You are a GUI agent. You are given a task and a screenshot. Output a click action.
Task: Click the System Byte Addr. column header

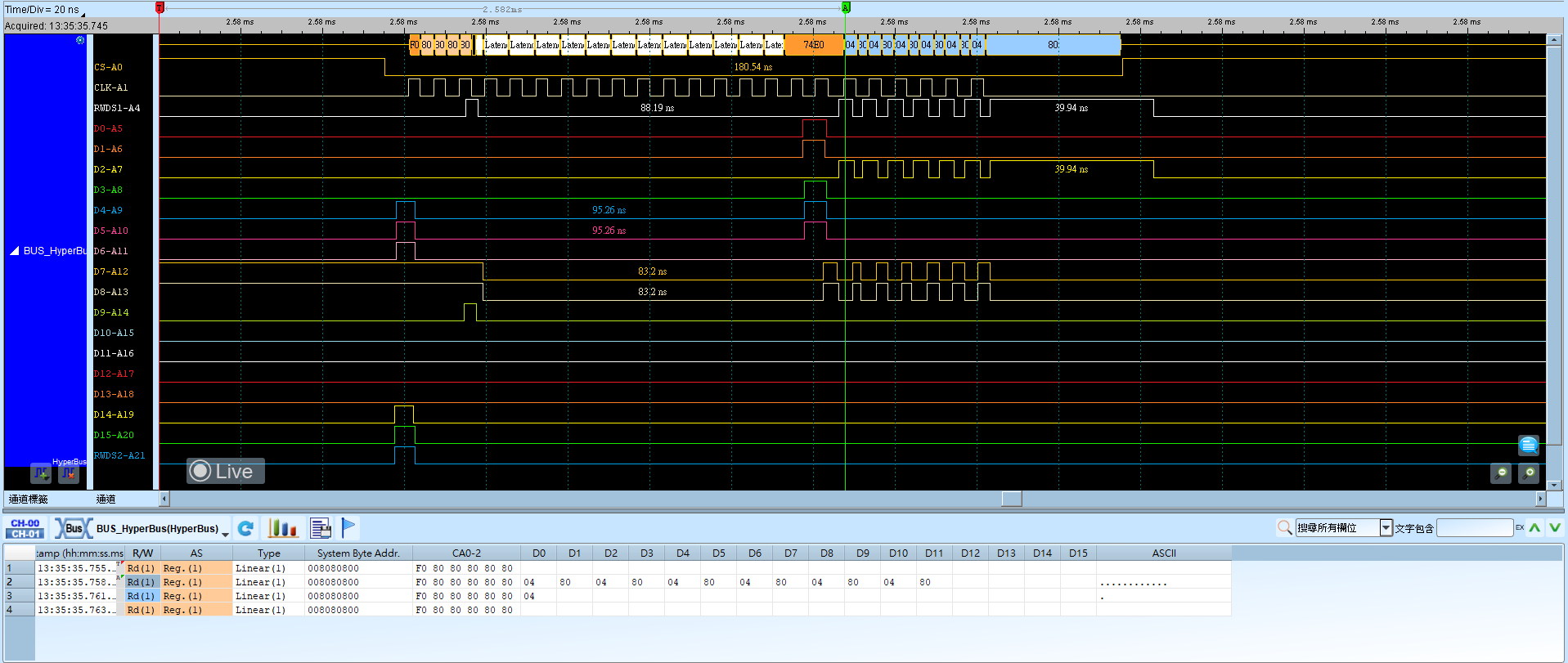[358, 553]
